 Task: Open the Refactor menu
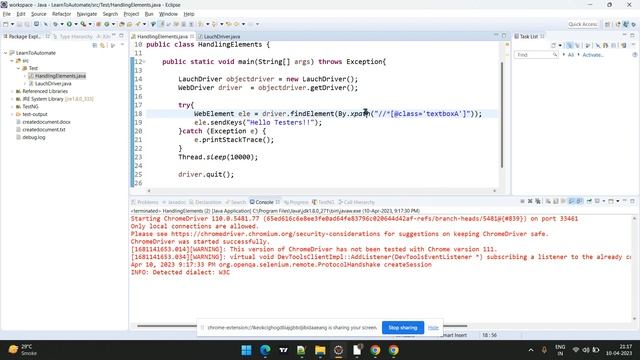coord(62,14)
